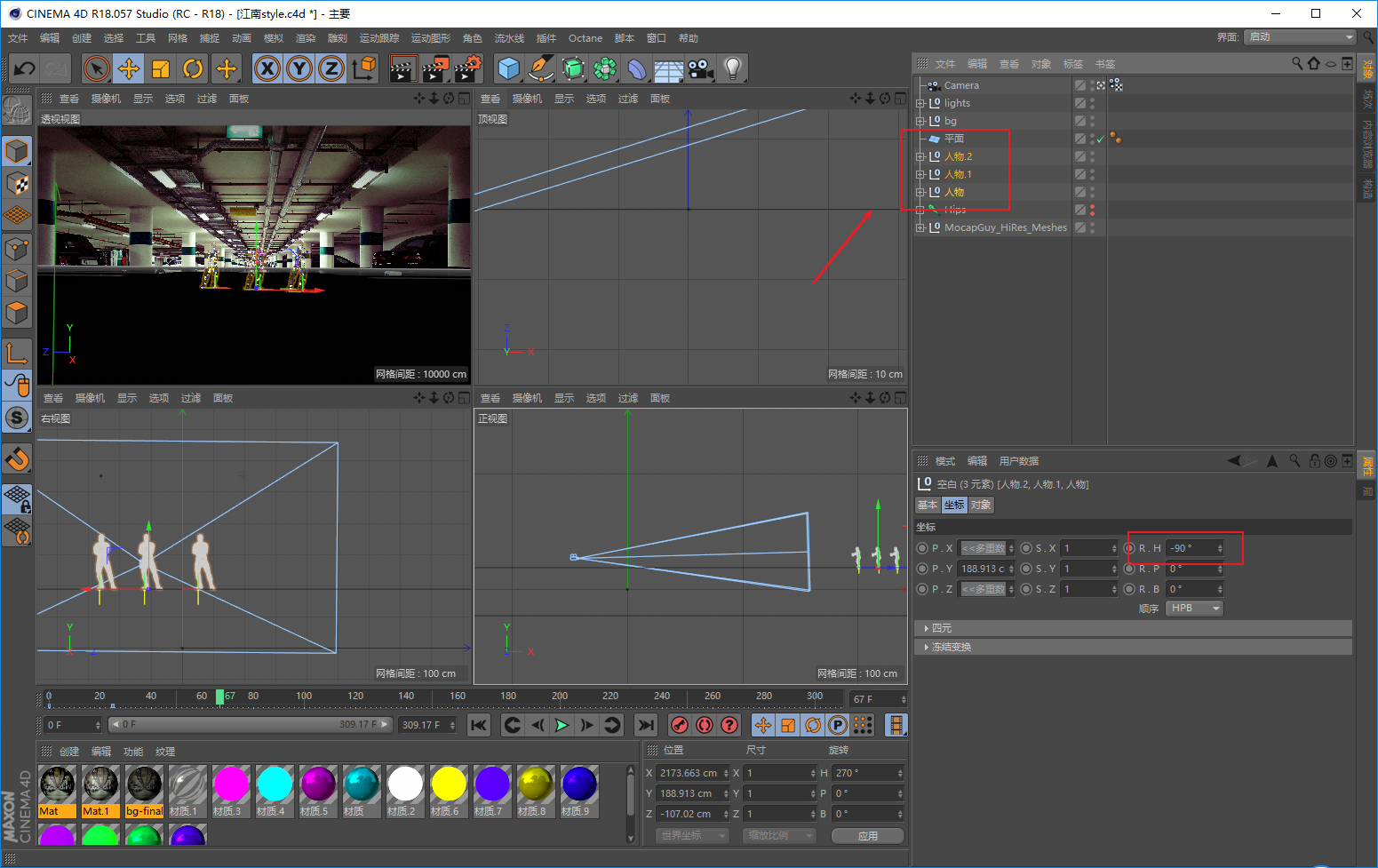Expand the 冻结变换 section
1378x868 pixels.
tap(1133, 647)
